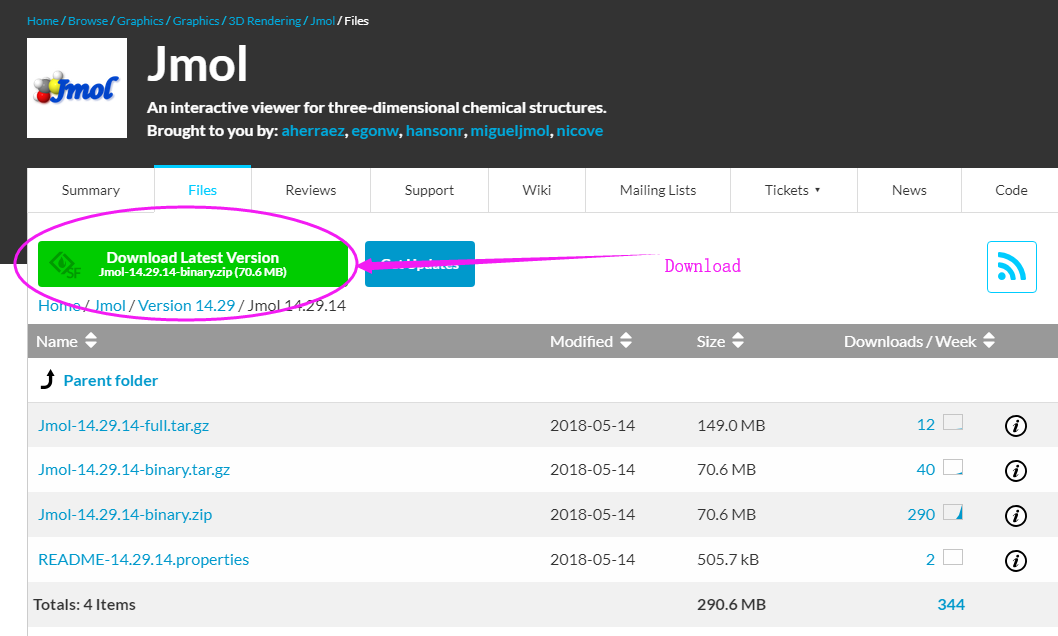The height and width of the screenshot is (636, 1058).
Task: Download Jmol-14.29.14-binary.zip file link
Action: point(125,515)
